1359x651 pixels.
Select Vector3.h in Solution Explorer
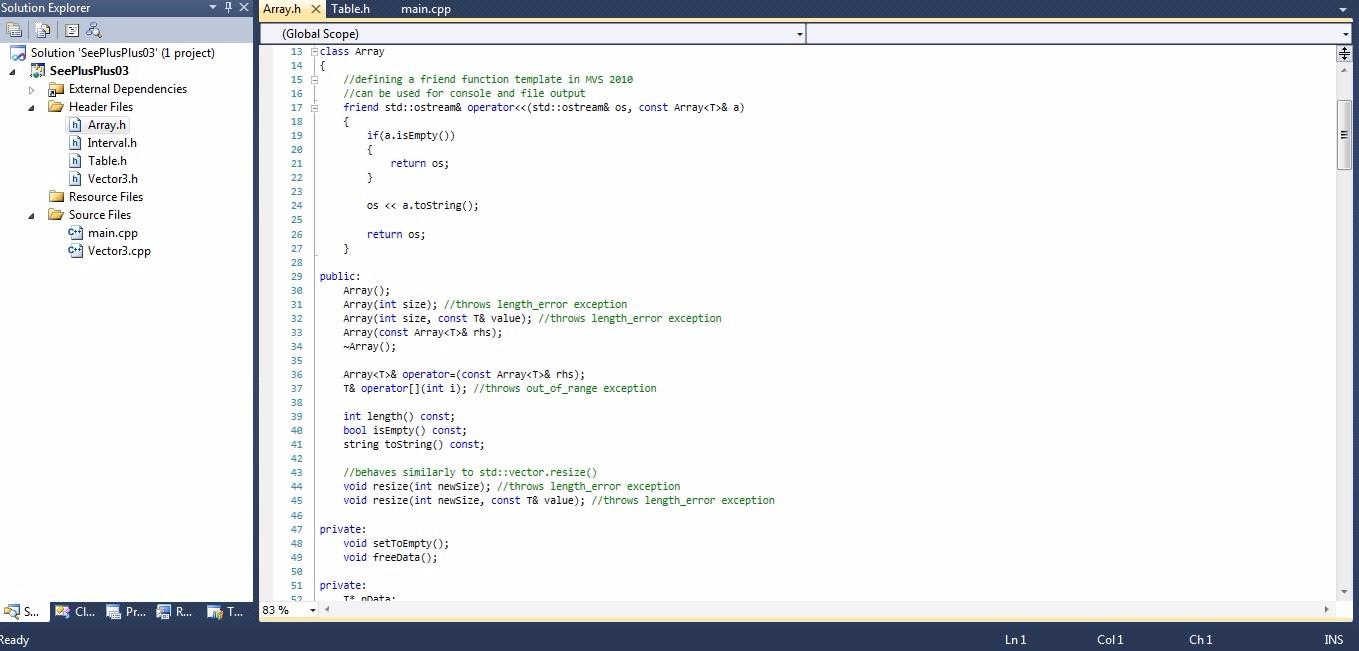pos(113,179)
